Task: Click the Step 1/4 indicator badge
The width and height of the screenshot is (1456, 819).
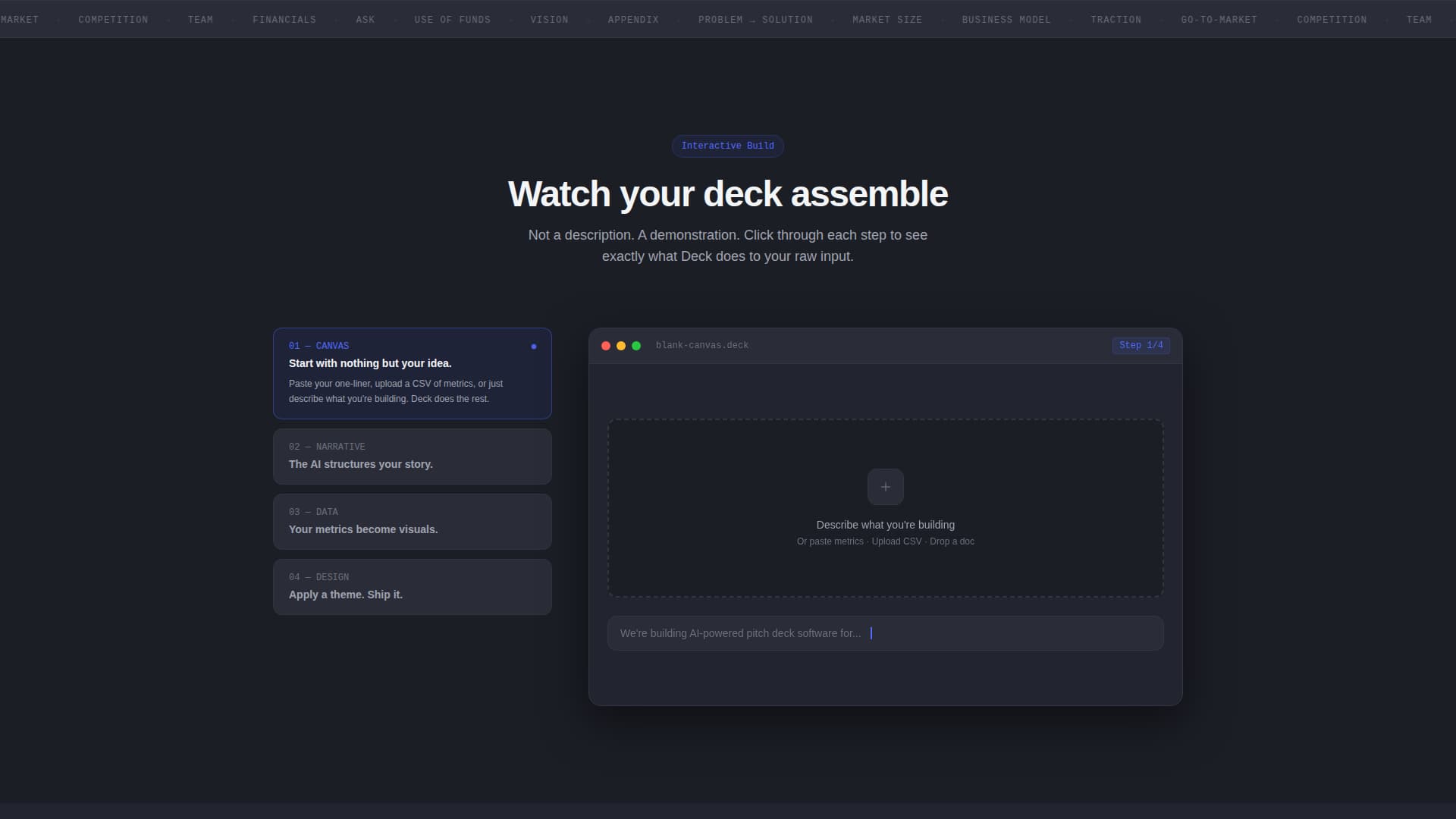Action: (x=1141, y=346)
